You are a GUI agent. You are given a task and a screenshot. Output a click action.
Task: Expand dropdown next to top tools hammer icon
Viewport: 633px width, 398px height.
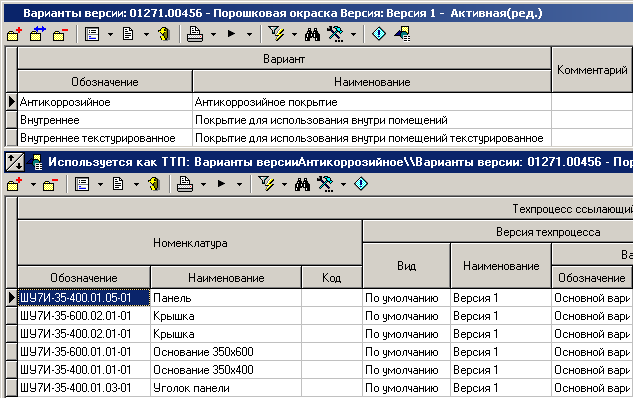[353, 35]
